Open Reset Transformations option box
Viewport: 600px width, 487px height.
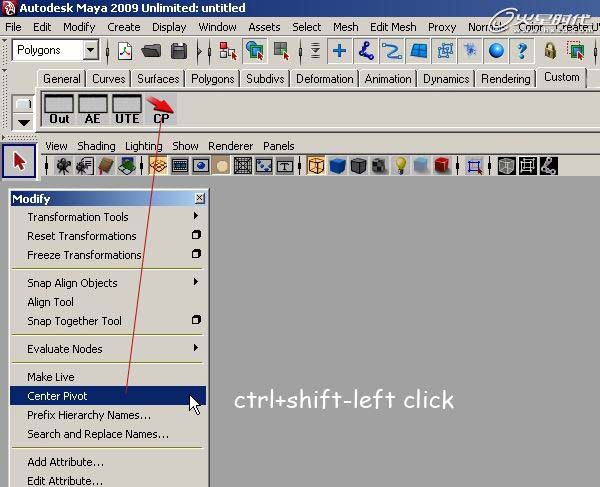tap(196, 235)
